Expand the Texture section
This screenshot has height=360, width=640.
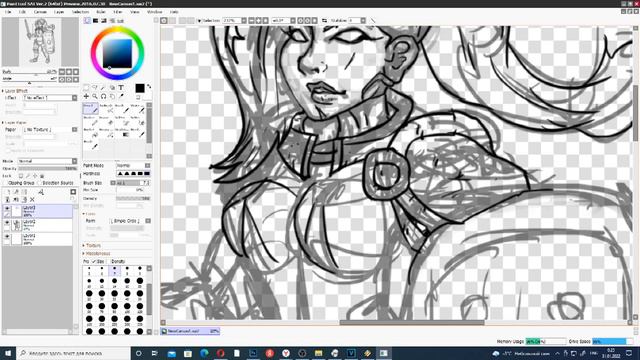pos(92,246)
